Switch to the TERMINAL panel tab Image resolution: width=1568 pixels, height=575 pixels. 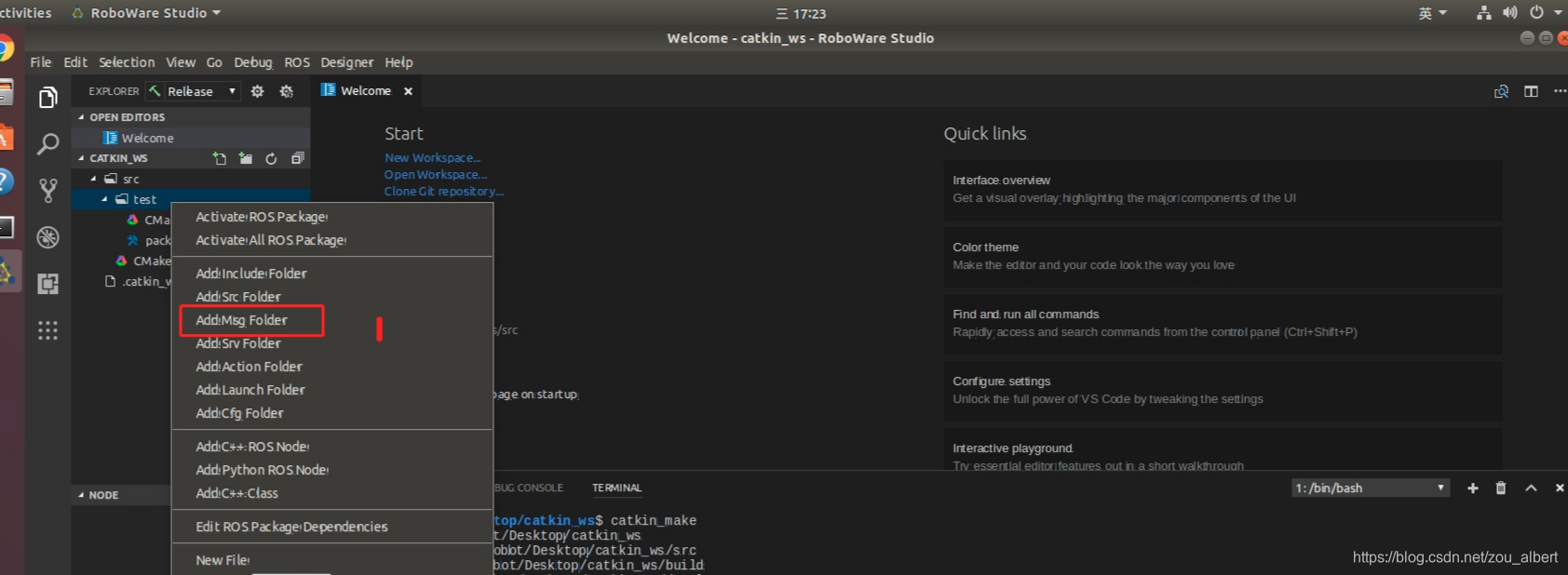616,488
